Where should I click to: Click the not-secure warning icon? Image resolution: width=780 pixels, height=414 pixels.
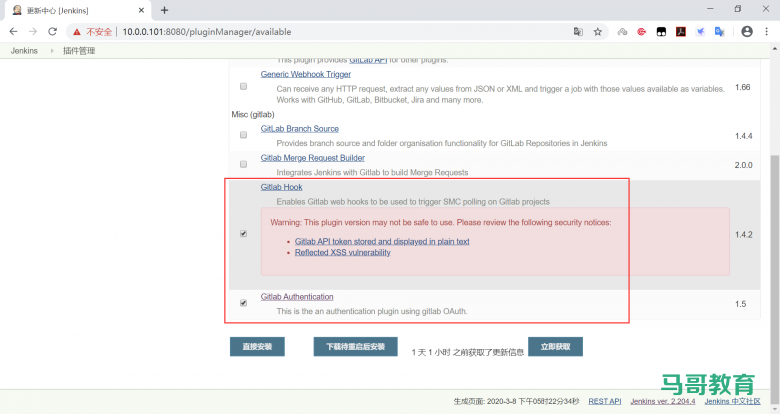77,32
